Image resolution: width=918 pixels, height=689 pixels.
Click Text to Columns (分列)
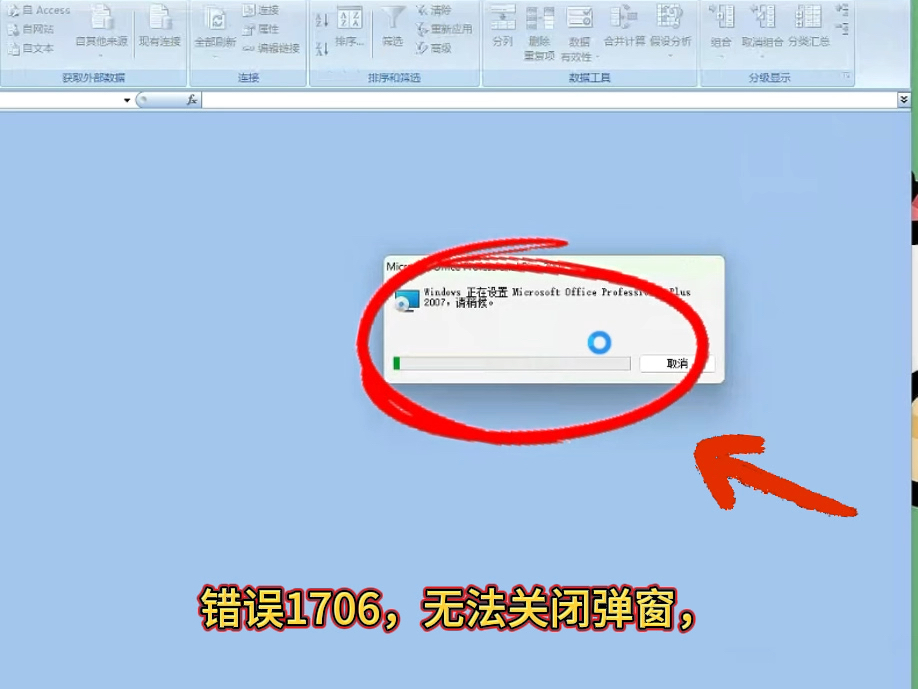(503, 26)
